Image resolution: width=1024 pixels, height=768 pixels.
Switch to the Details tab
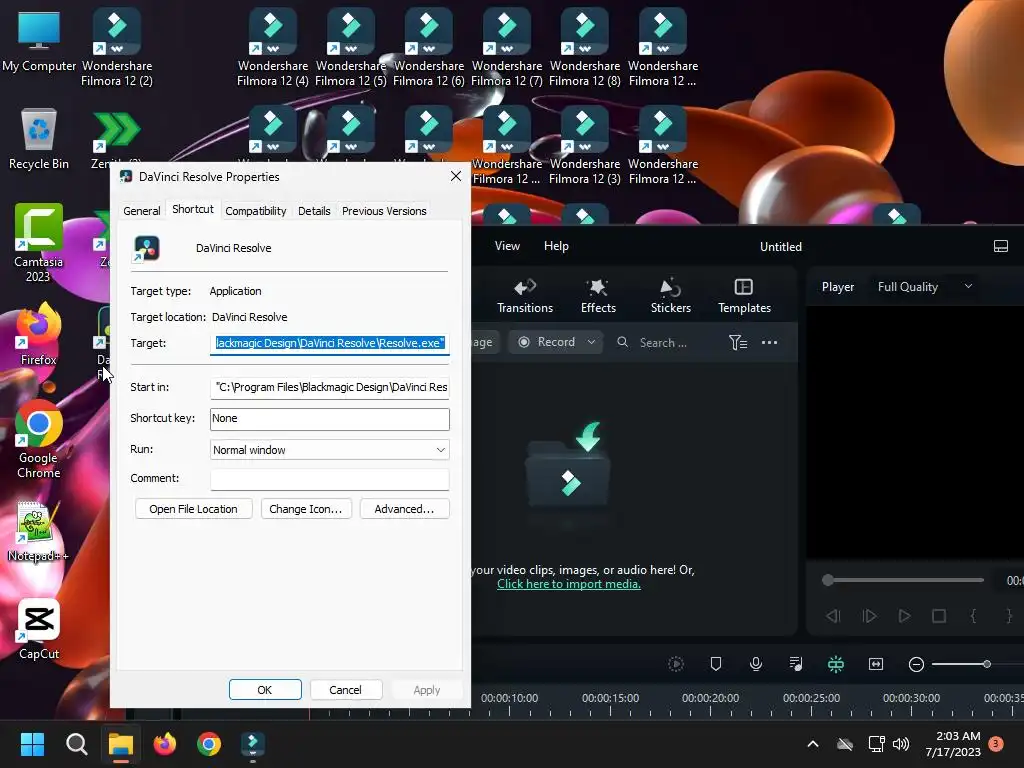pyautogui.click(x=314, y=211)
